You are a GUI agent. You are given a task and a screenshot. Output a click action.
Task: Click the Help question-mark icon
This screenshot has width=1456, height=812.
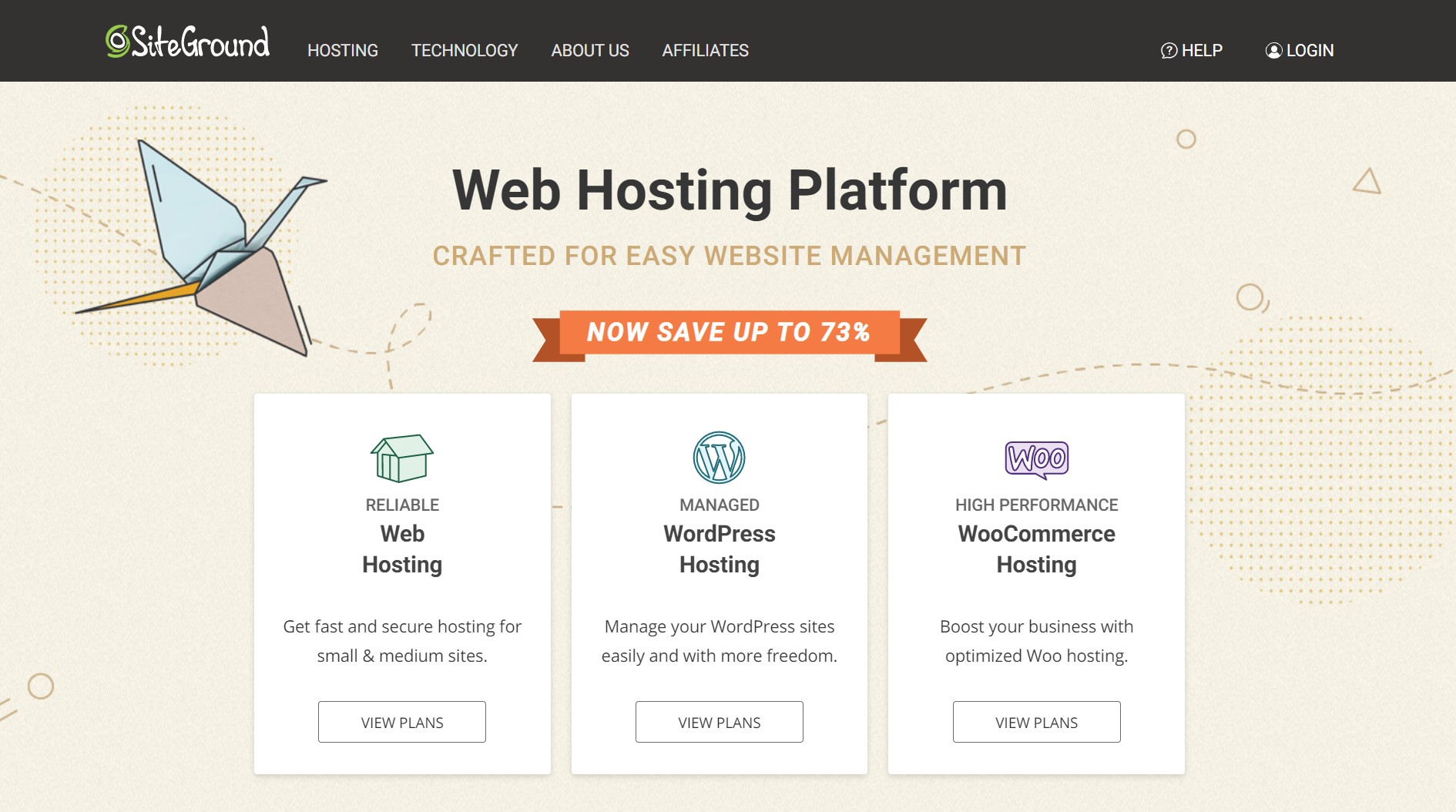point(1168,50)
